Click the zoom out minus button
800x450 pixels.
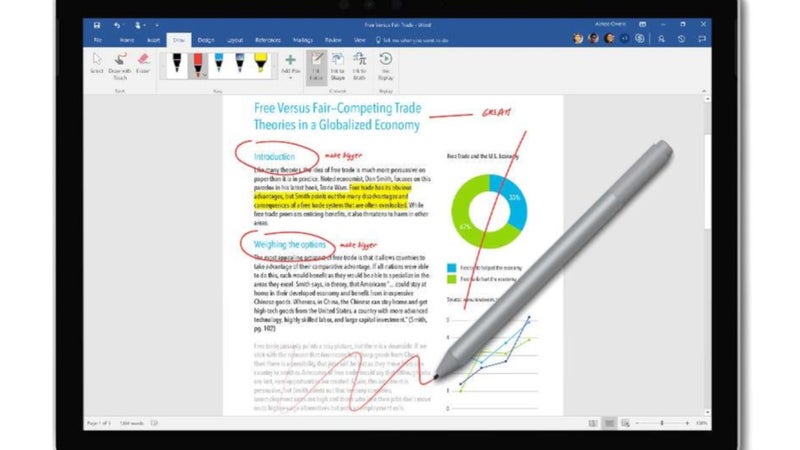638,423
